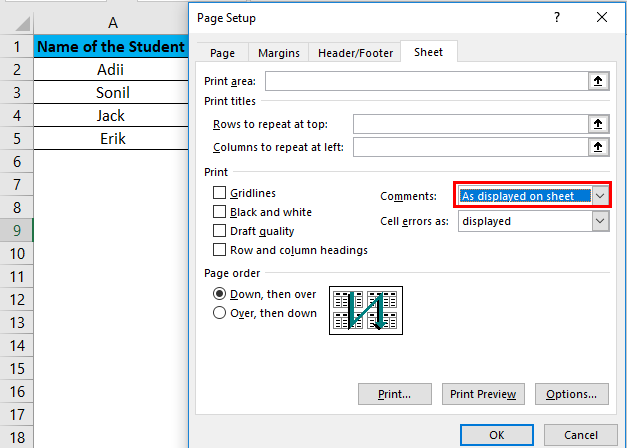Click the Page Setup help question mark
This screenshot has width=627, height=448.
click(x=556, y=17)
